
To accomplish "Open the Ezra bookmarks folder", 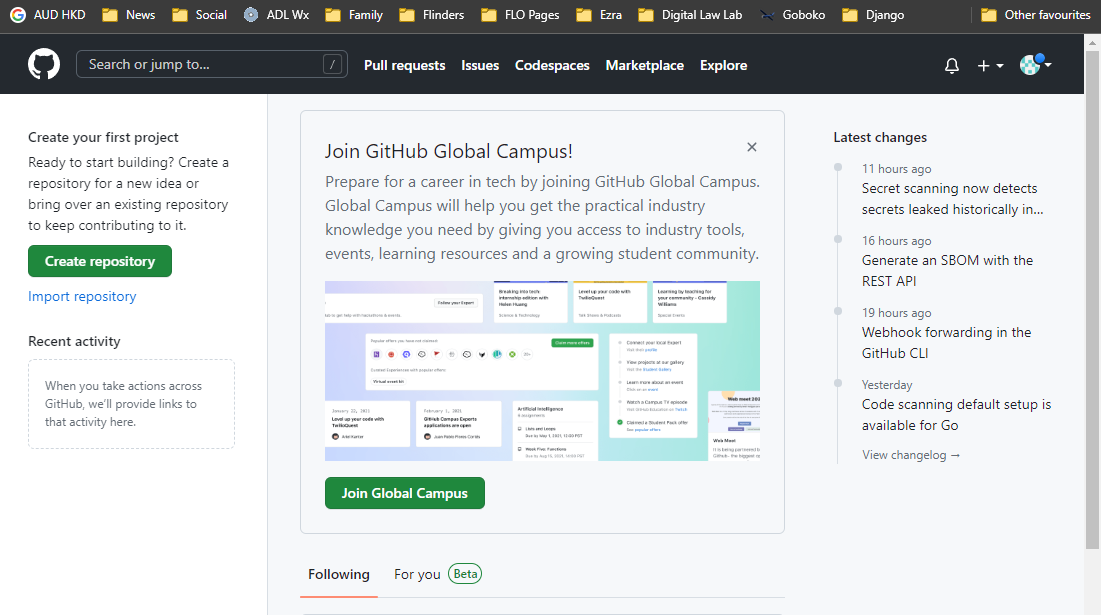I will 598,14.
